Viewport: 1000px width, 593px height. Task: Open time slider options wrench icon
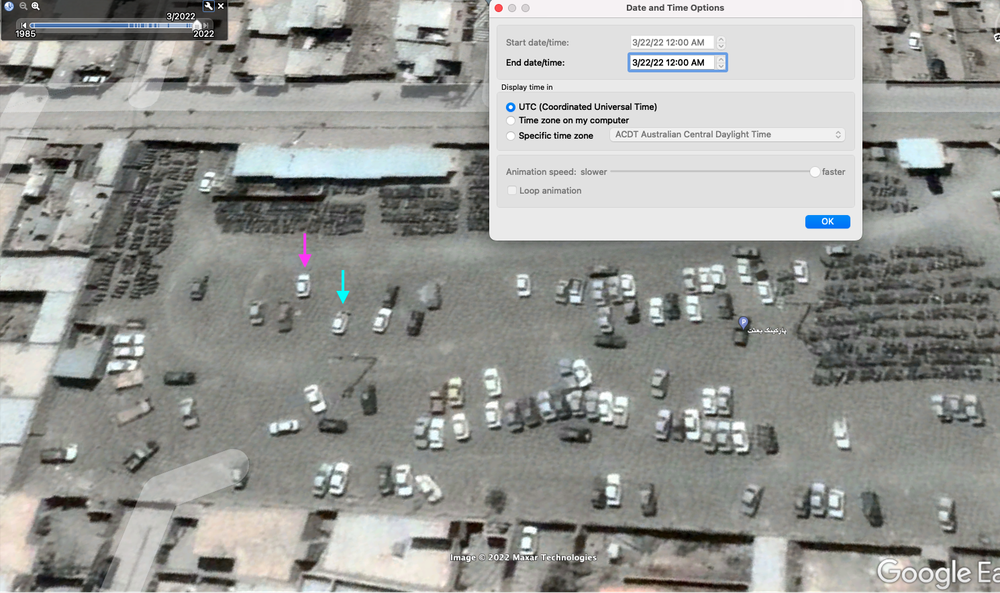click(209, 6)
